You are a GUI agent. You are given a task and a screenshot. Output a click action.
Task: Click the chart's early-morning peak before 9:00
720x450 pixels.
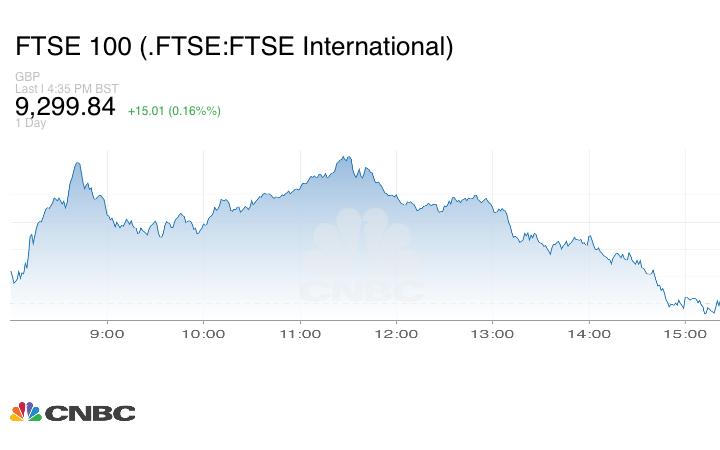coord(77,163)
